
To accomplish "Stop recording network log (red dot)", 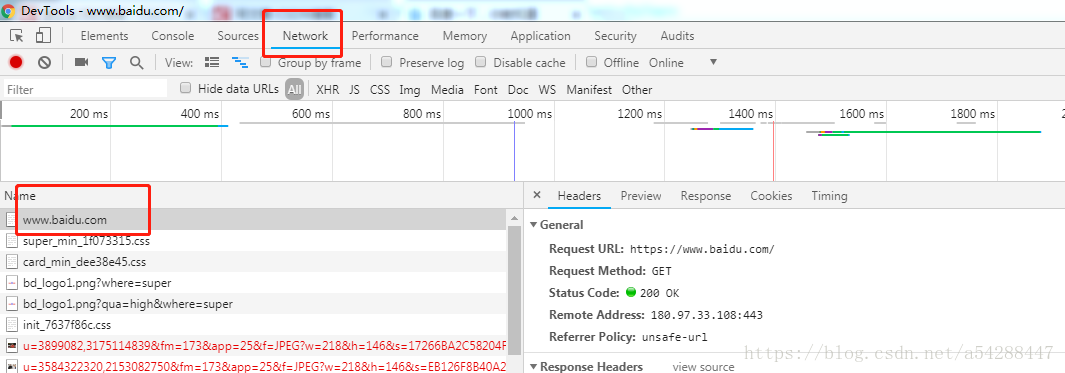I will pyautogui.click(x=16, y=63).
